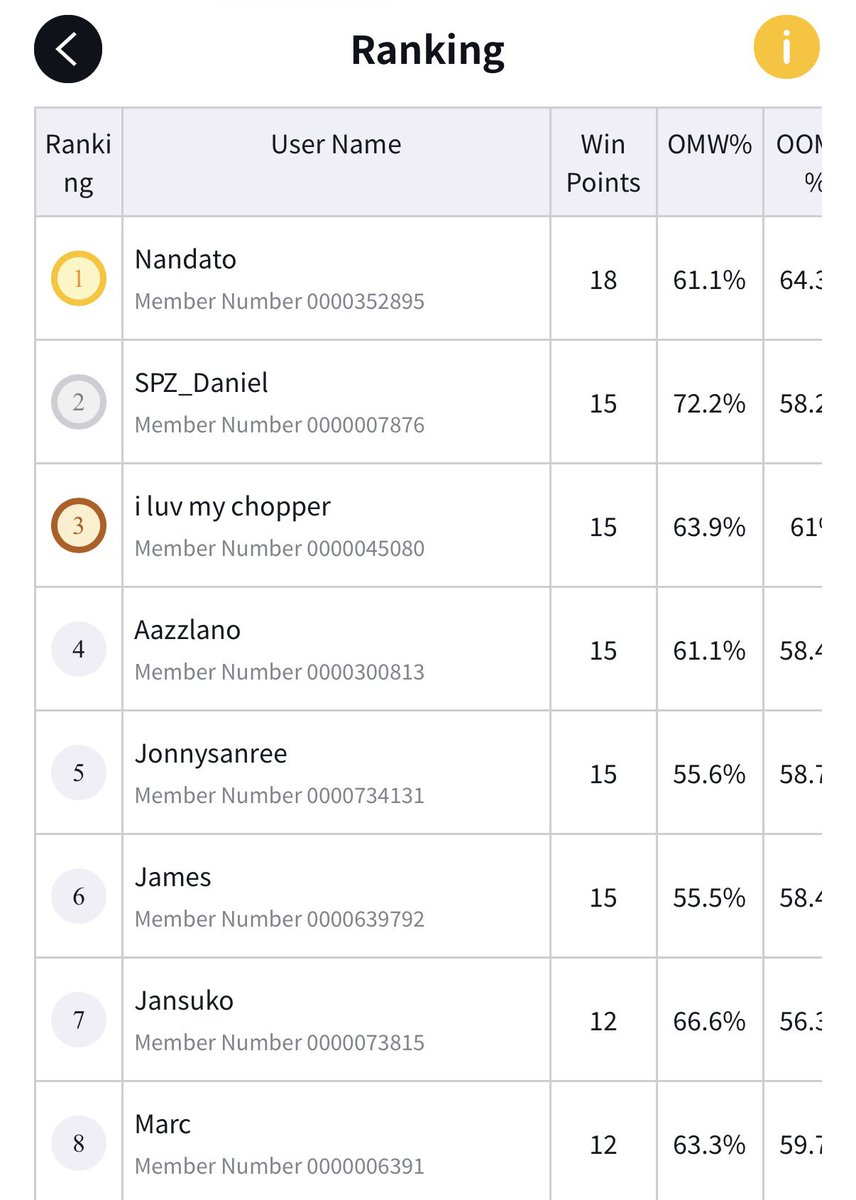Viewport: 856px width, 1200px height.
Task: Select the i luv my chopper row
Action: pos(428,525)
